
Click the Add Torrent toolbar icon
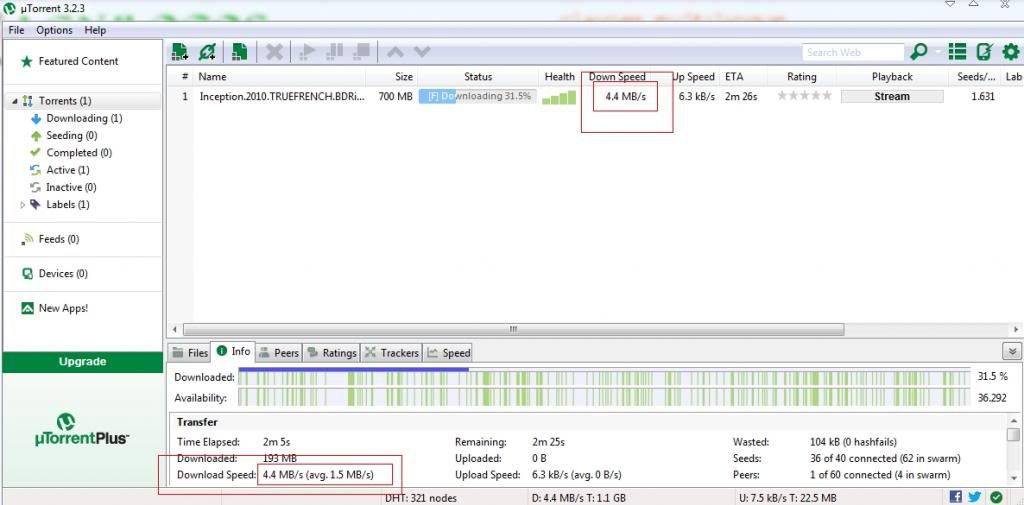[180, 51]
